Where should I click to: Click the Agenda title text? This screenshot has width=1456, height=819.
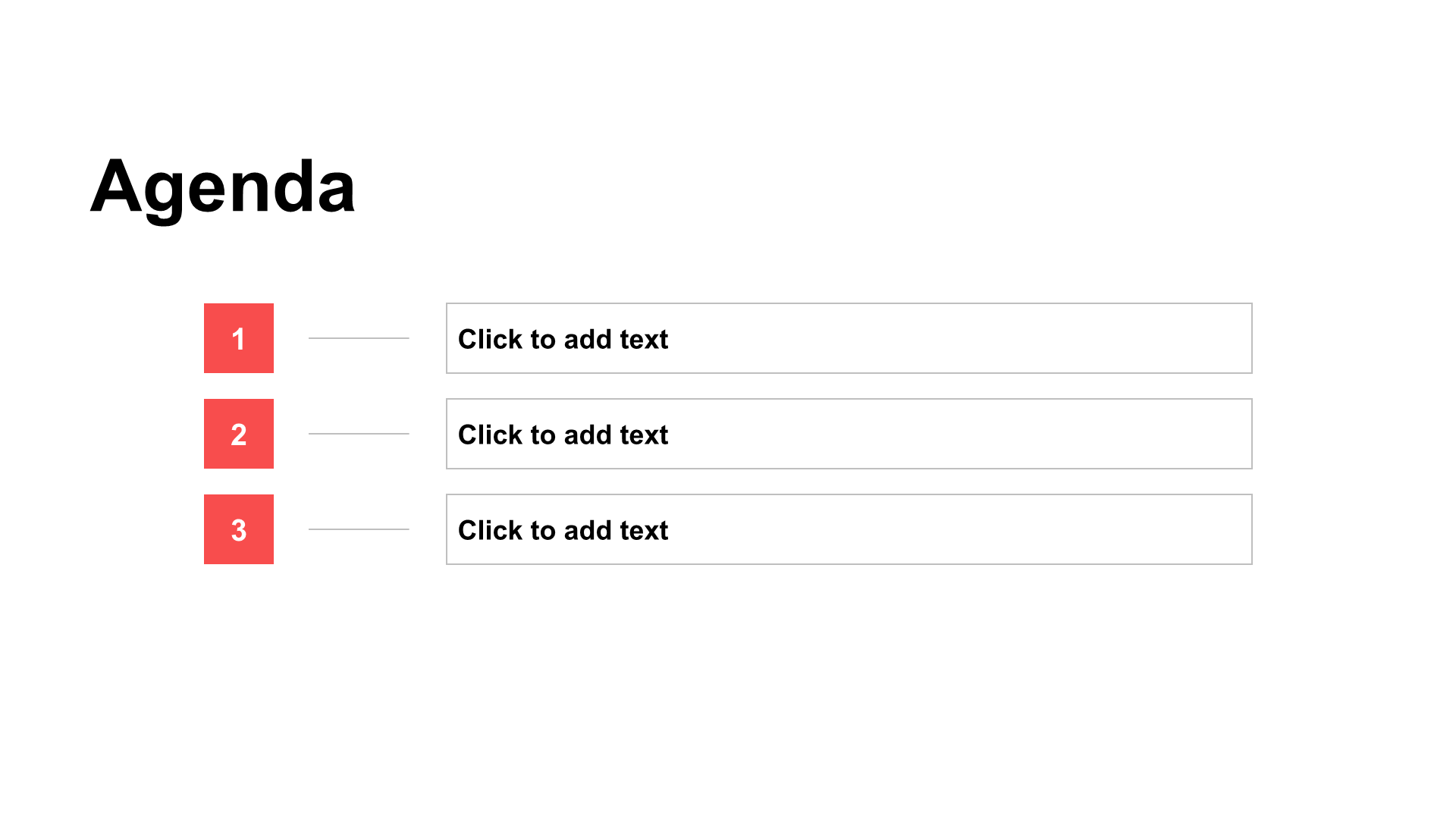[223, 187]
